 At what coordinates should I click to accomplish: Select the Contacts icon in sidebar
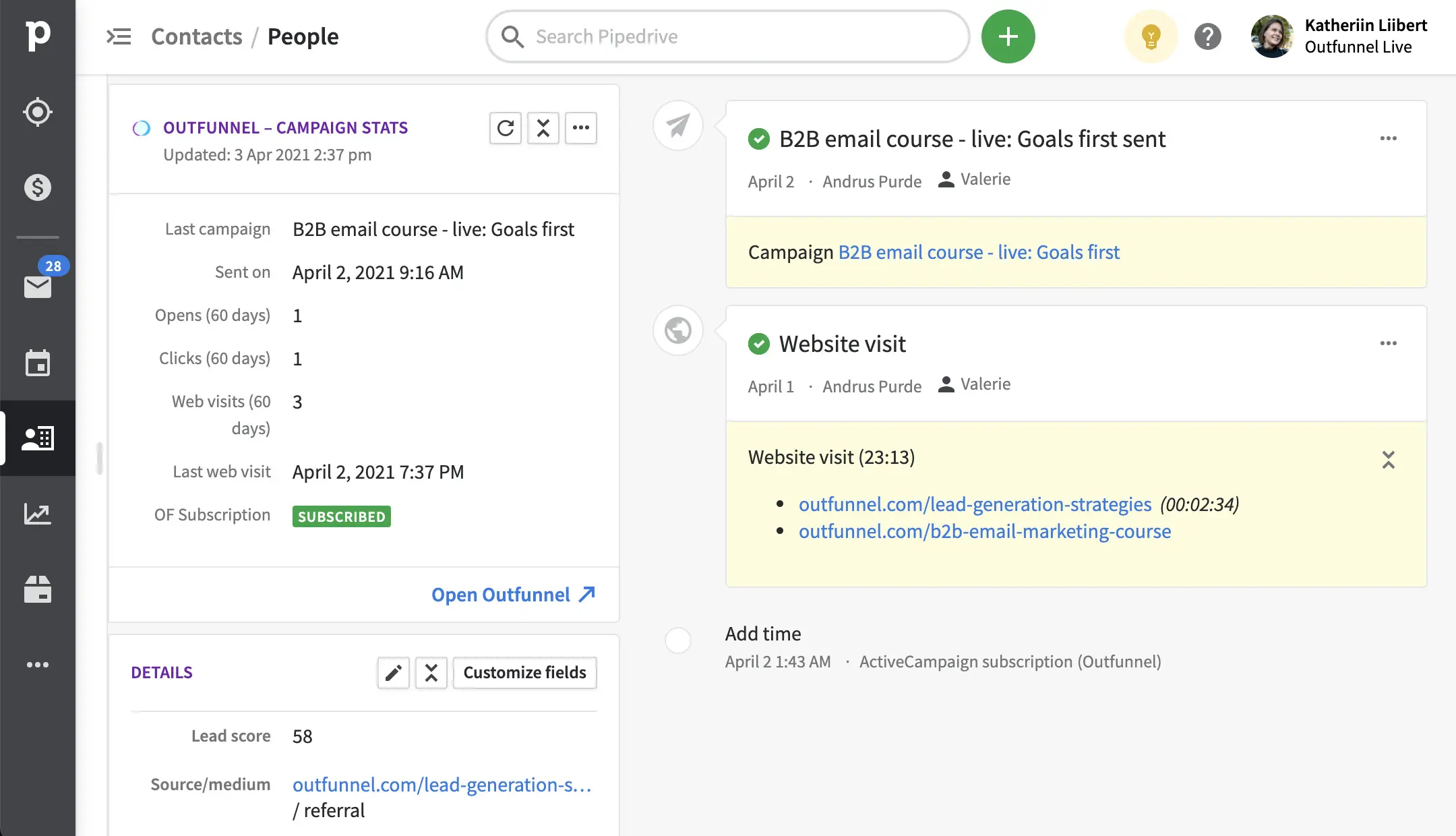(38, 438)
